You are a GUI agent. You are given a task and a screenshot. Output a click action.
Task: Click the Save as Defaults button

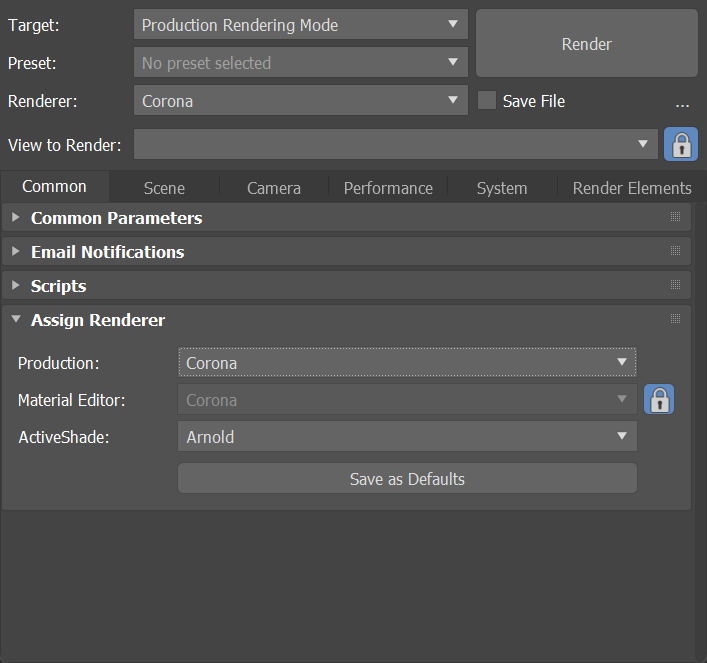coord(407,479)
